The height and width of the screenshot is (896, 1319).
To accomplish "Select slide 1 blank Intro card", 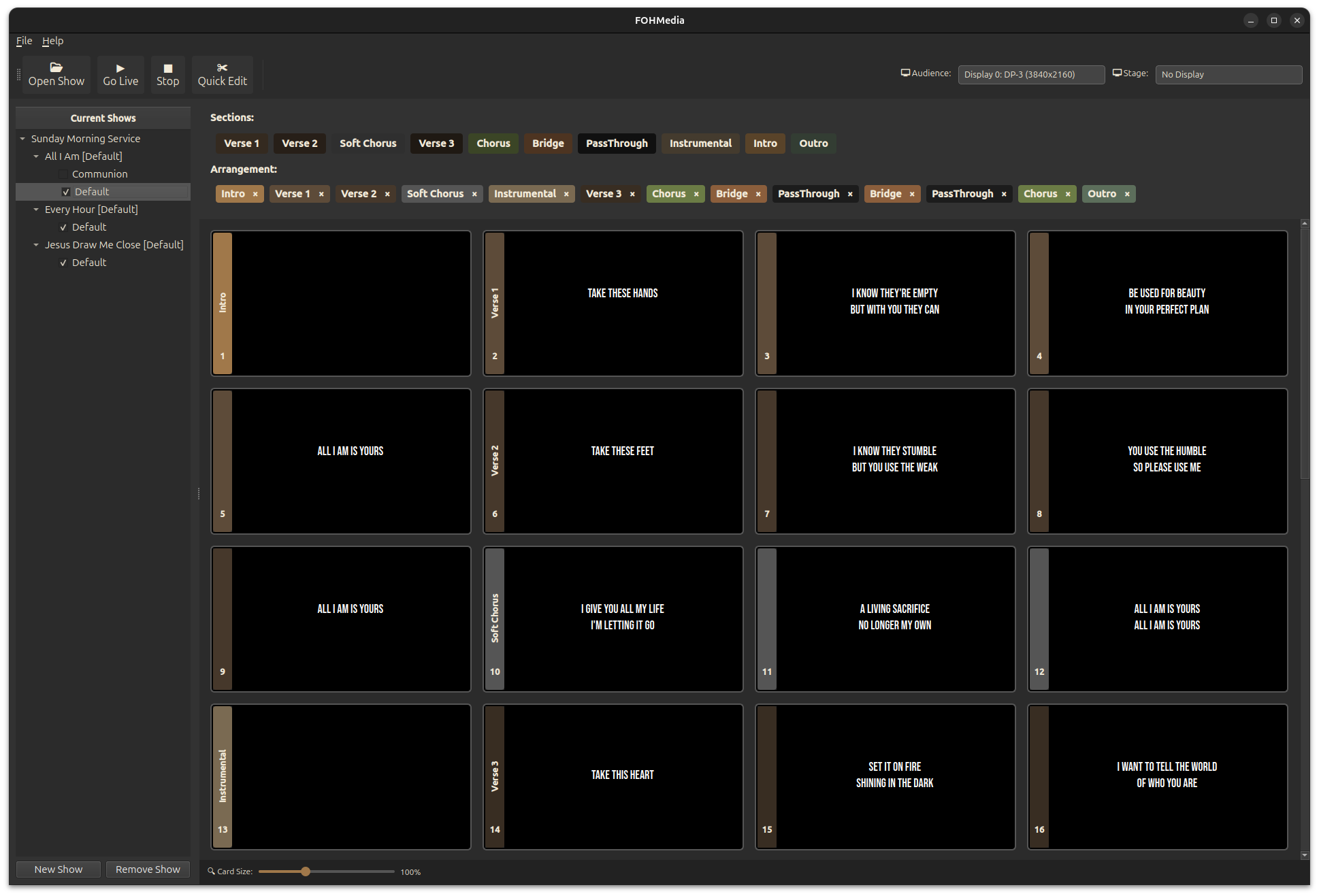I will 340,303.
